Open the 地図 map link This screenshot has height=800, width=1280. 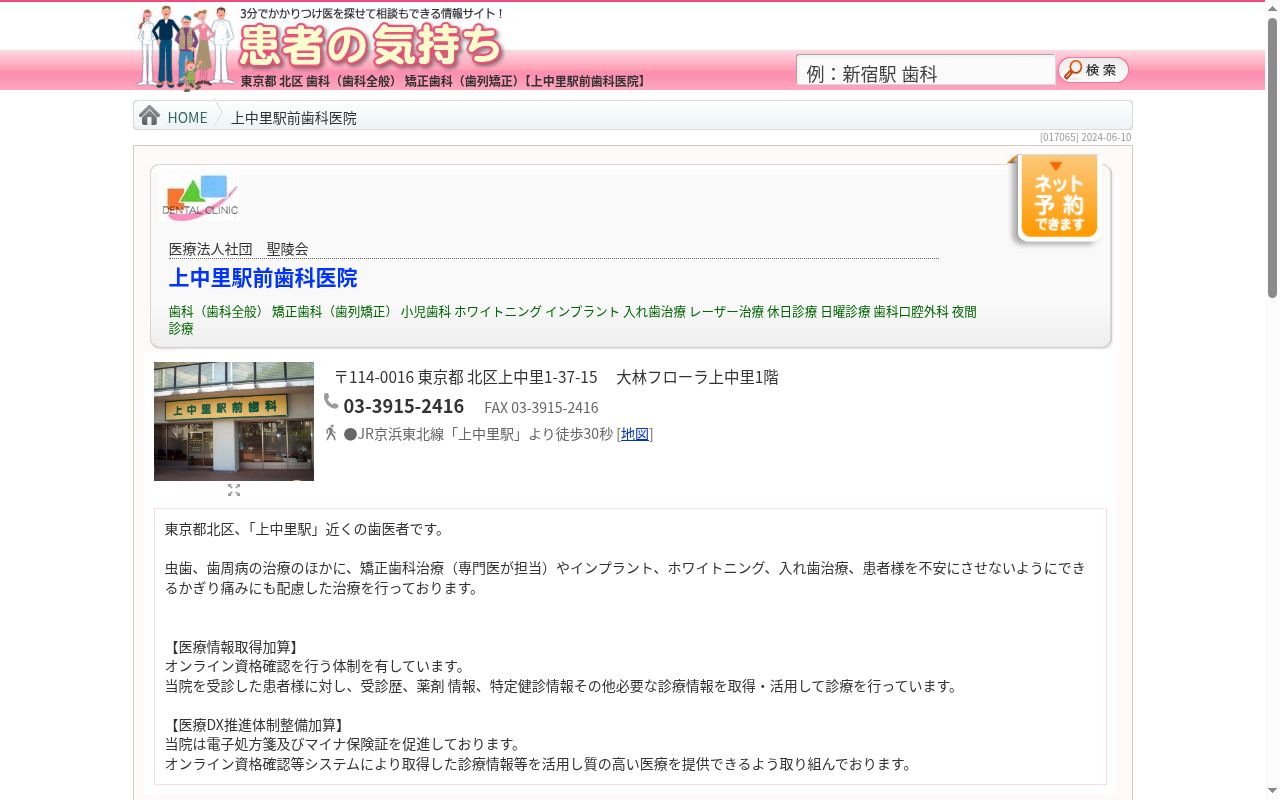click(x=635, y=434)
